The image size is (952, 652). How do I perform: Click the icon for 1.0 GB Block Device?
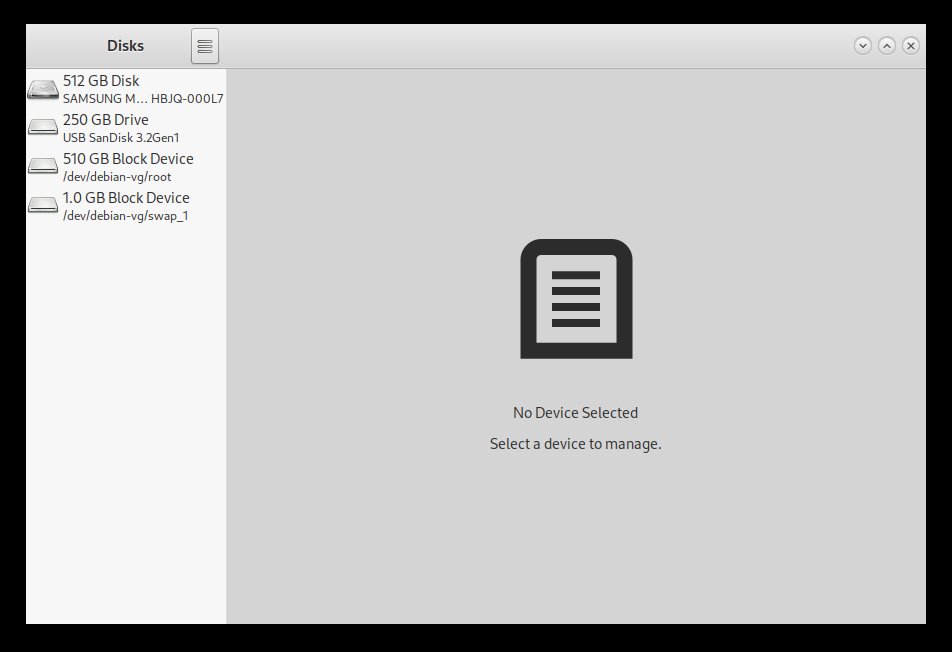click(43, 205)
